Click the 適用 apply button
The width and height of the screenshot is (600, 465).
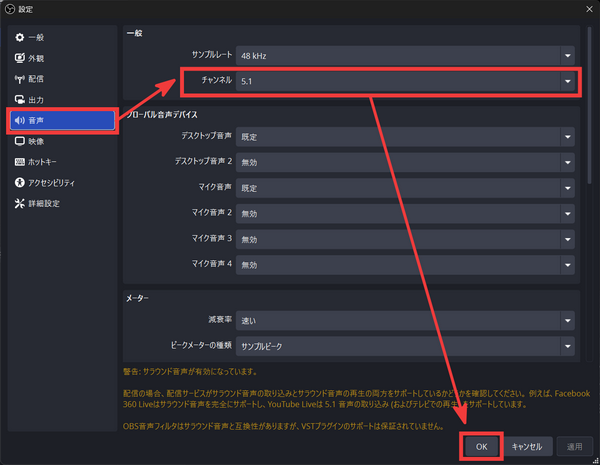click(x=574, y=446)
